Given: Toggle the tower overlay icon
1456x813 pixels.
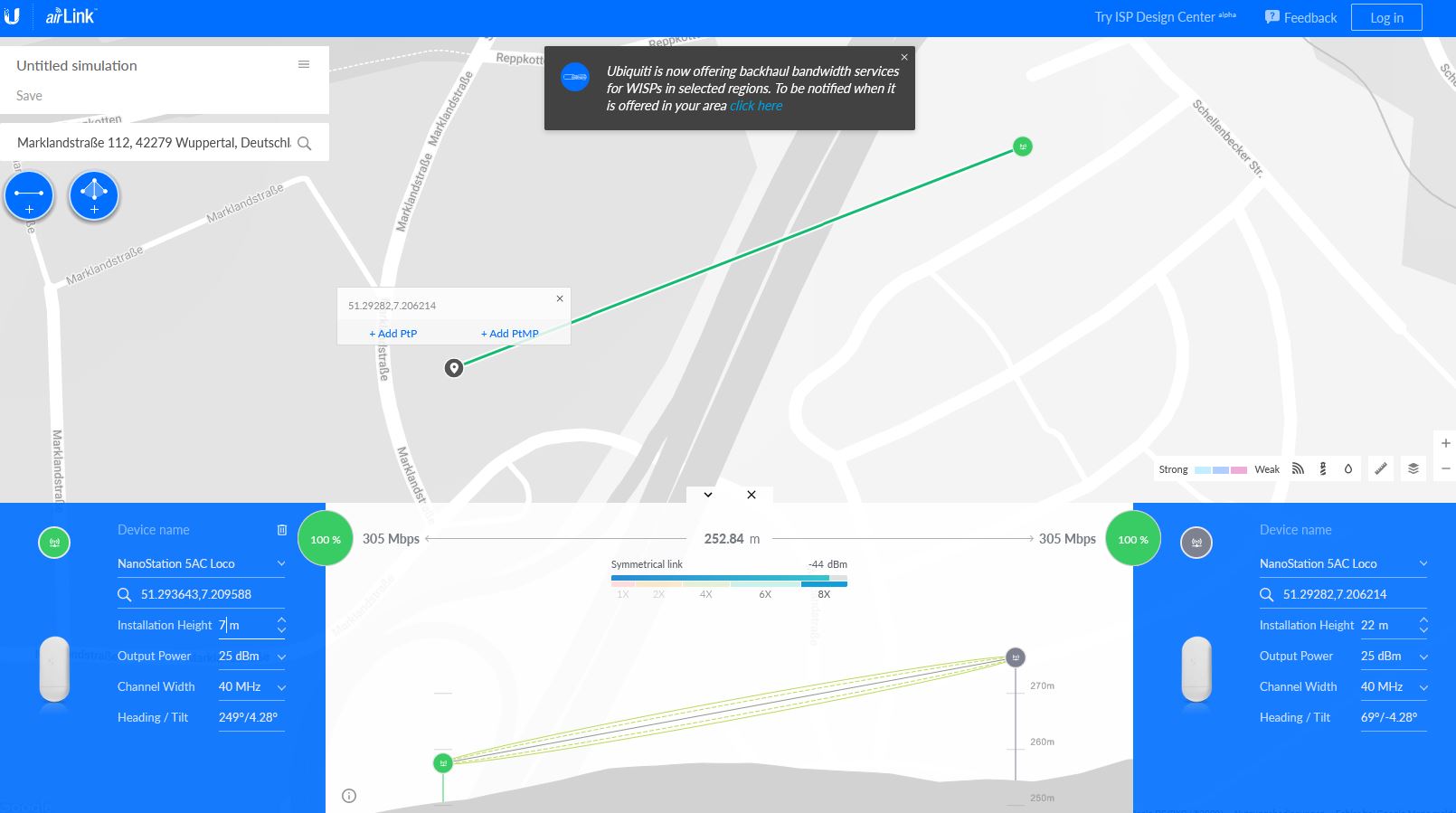Looking at the screenshot, I should click(1323, 468).
